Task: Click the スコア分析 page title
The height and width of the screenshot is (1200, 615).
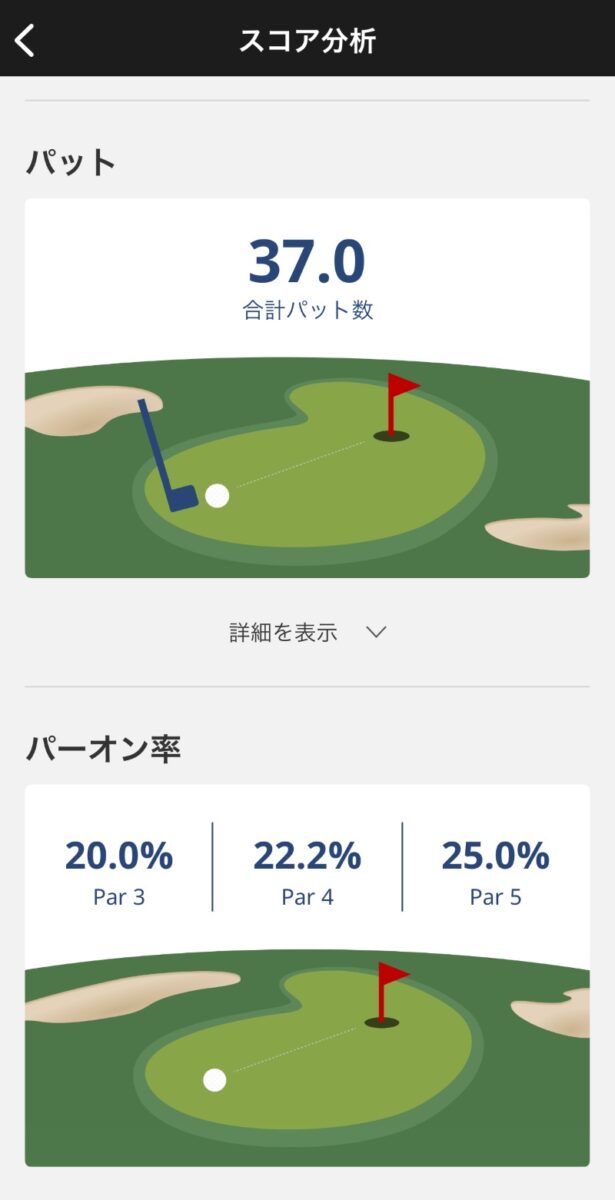Action: [307, 40]
